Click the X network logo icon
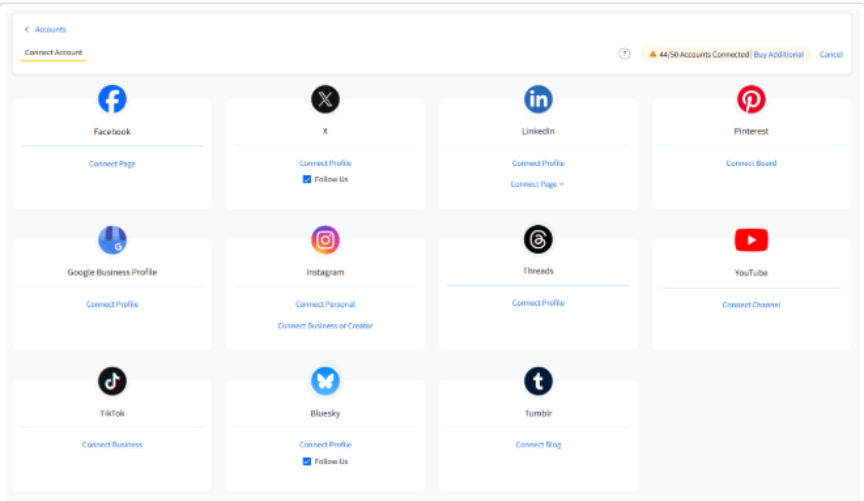 click(x=325, y=99)
